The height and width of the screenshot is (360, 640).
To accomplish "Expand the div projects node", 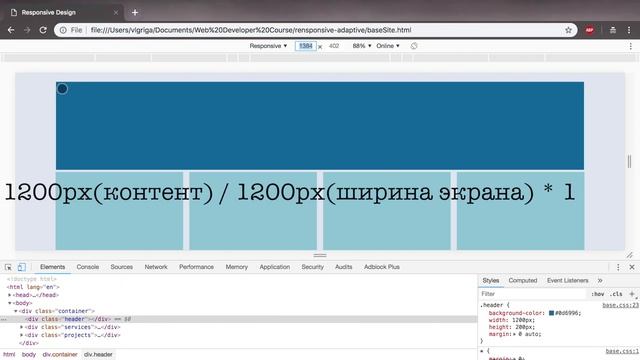I will pyautogui.click(x=22, y=335).
